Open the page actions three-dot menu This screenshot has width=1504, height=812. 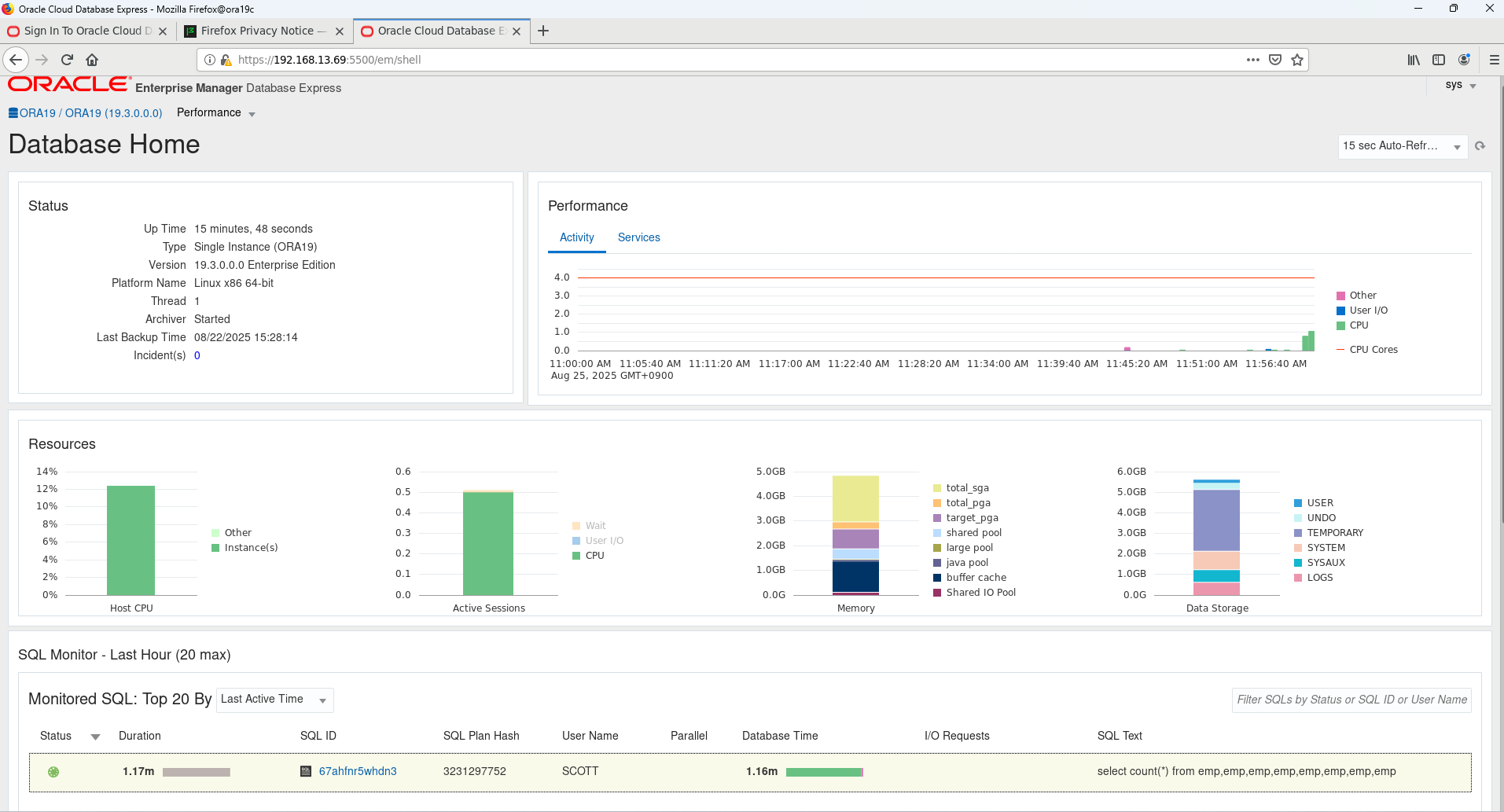1253,60
